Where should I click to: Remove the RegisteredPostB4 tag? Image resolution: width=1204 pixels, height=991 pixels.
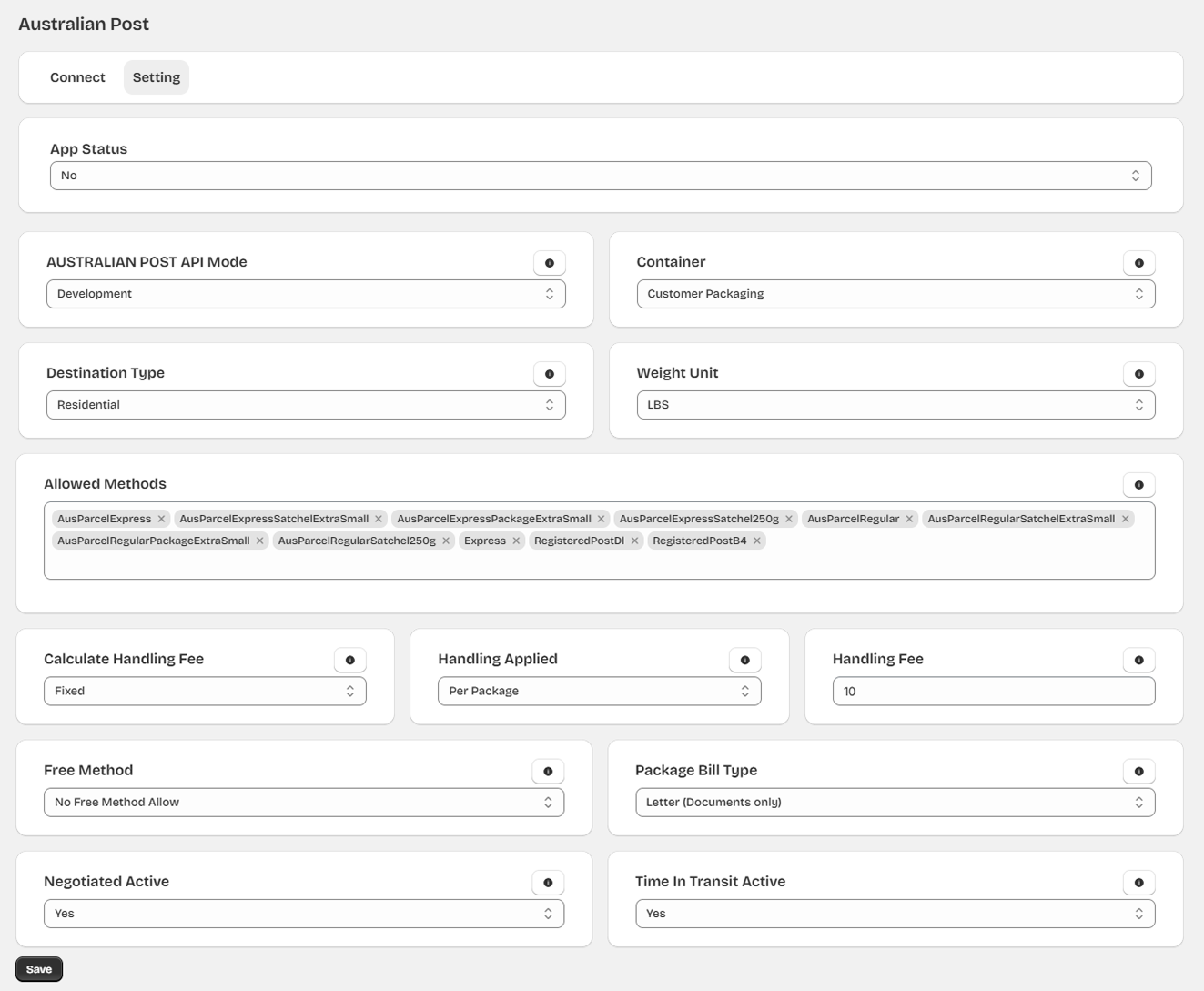point(757,541)
